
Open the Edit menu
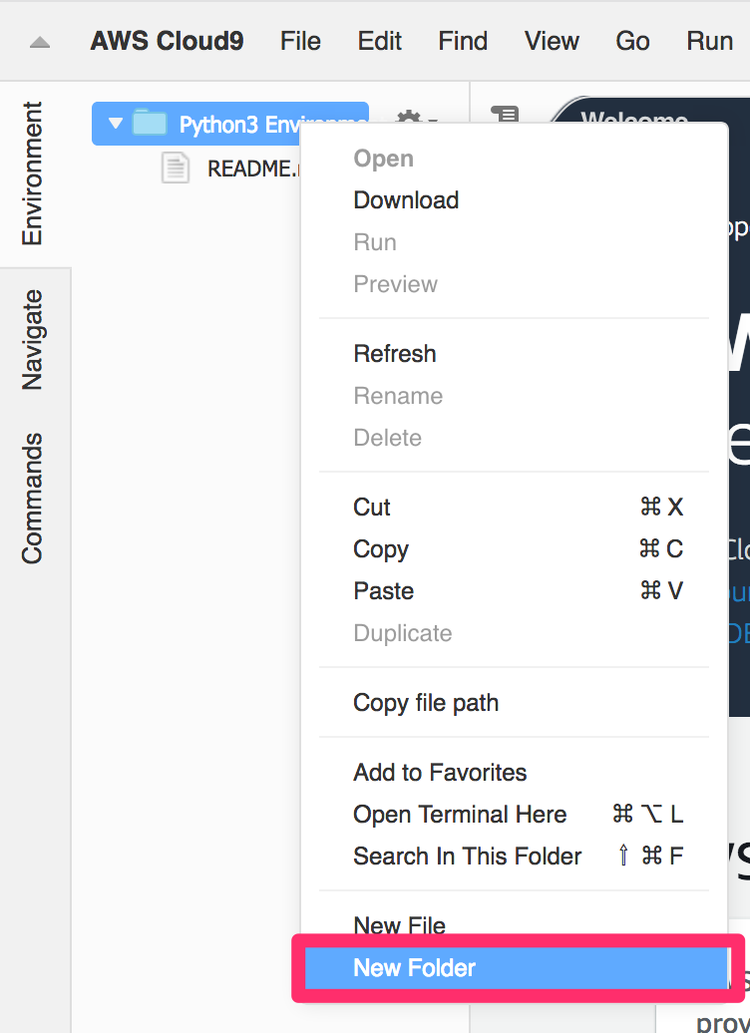(380, 41)
